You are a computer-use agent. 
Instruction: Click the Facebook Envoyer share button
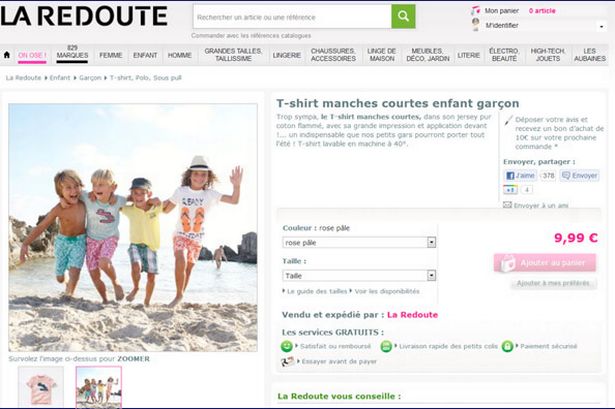tap(579, 175)
